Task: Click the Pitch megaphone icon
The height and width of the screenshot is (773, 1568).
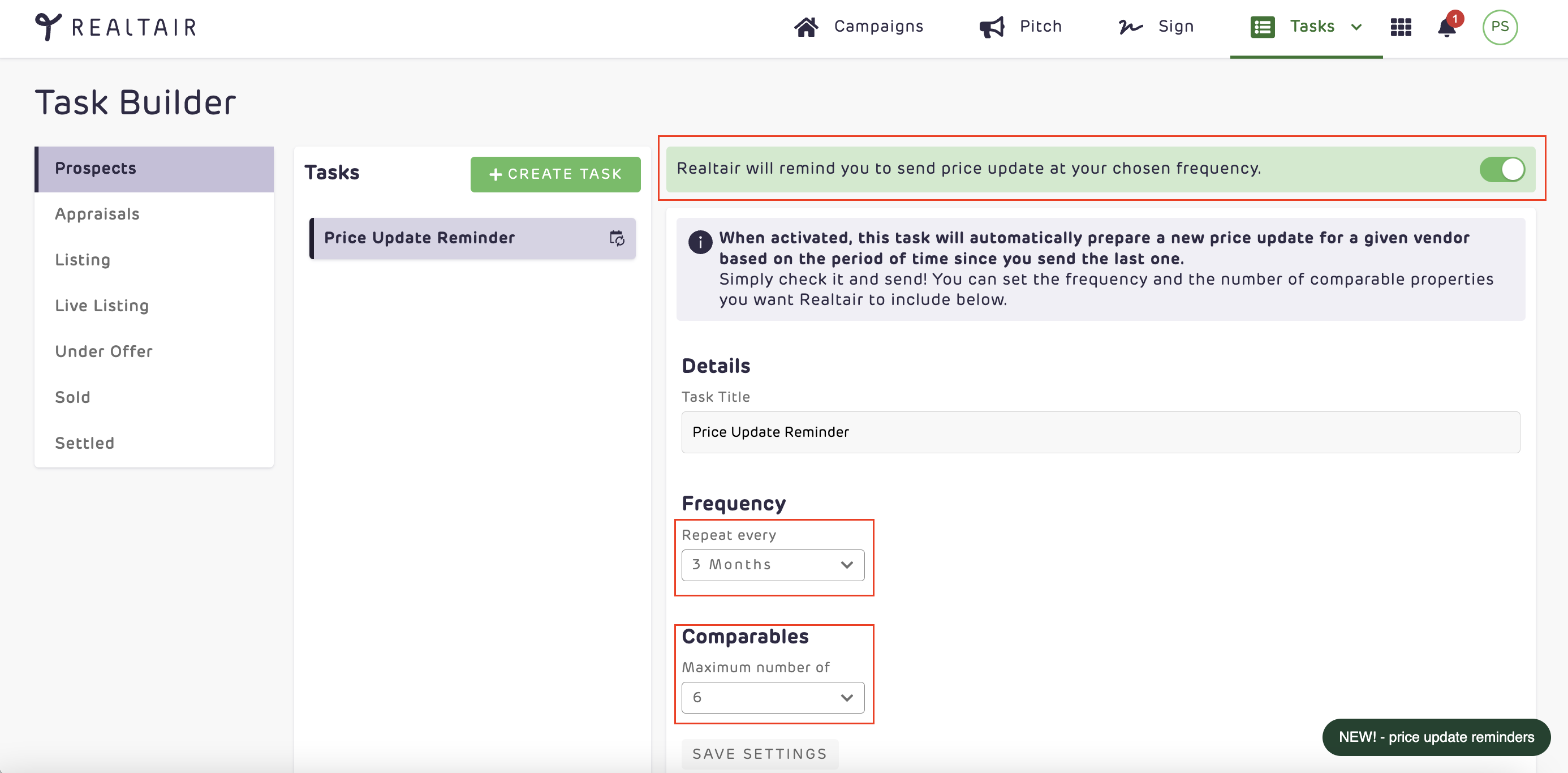Action: 992,27
